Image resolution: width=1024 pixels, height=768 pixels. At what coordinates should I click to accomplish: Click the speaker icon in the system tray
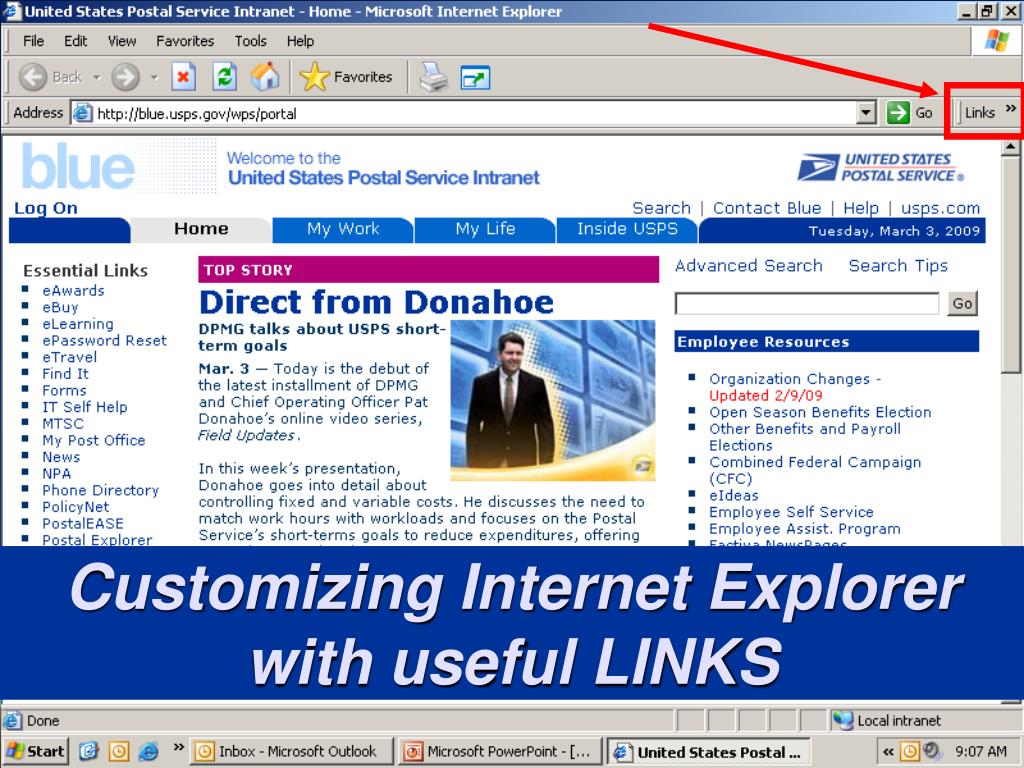pyautogui.click(x=931, y=752)
